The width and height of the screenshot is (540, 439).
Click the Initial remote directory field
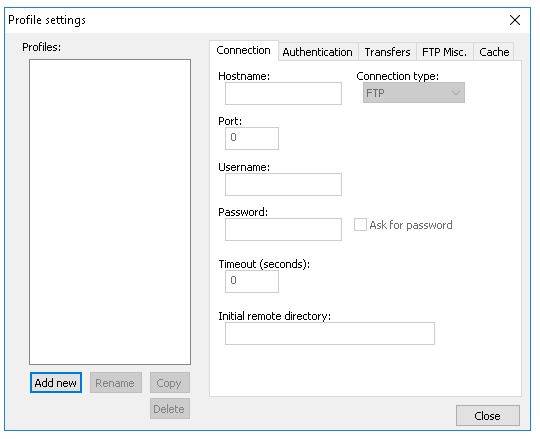pos(330,333)
